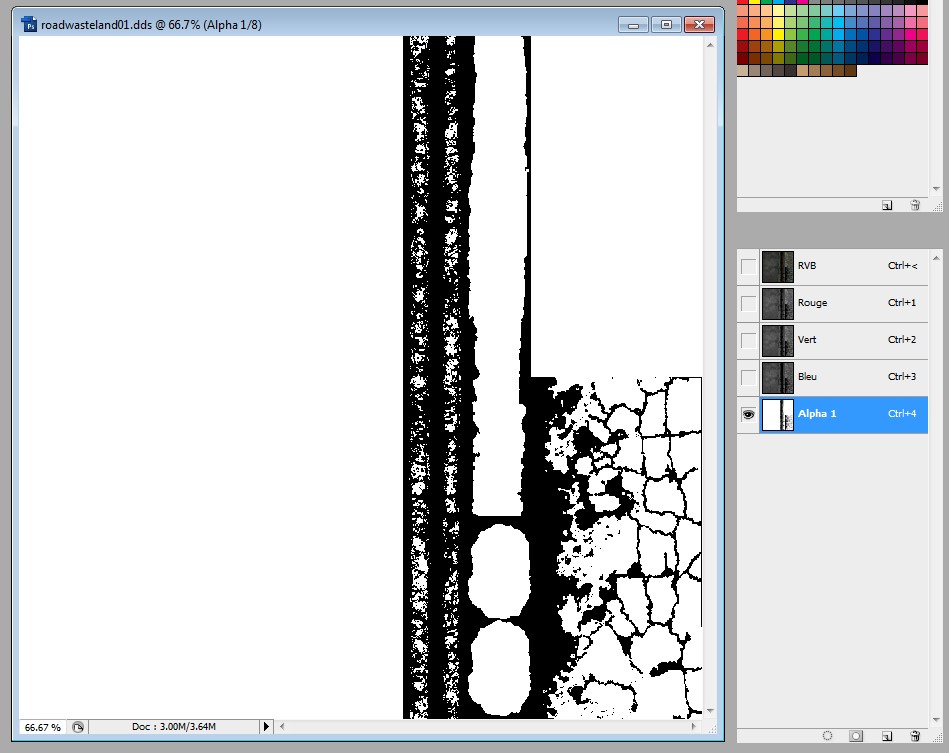This screenshot has width=949, height=753.
Task: Save selection as channel button
Action: [x=856, y=735]
